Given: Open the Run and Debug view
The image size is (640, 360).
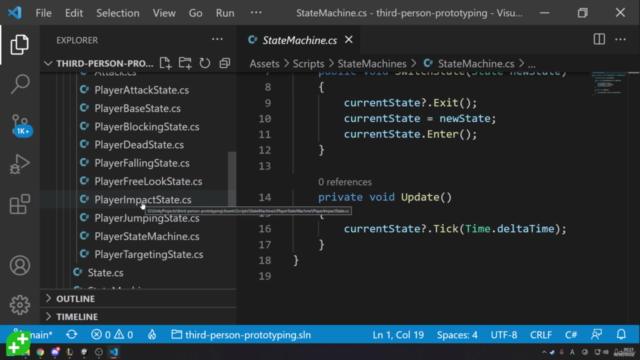Looking at the screenshot, I should point(19,164).
